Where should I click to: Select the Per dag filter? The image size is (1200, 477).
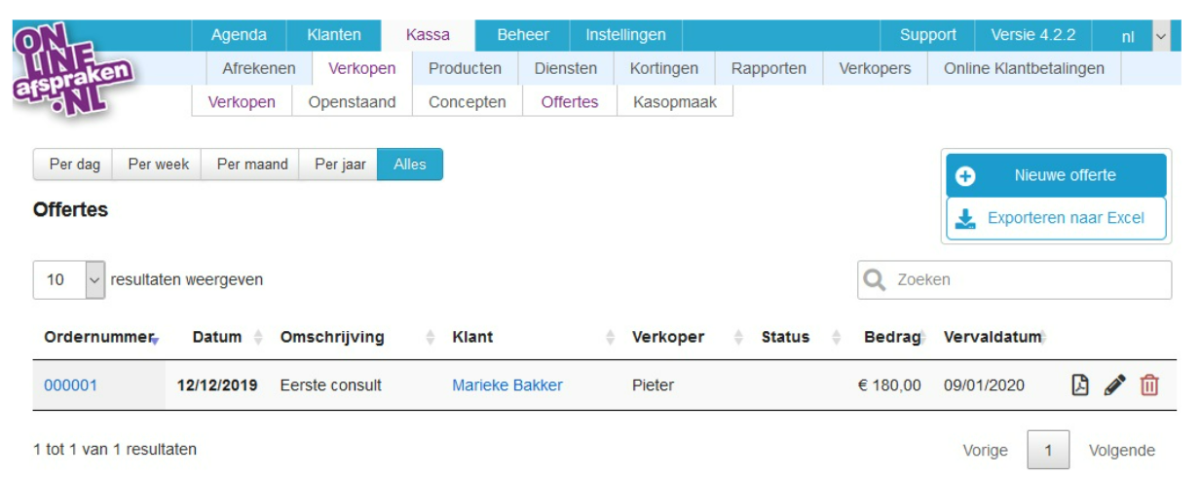[x=74, y=165]
